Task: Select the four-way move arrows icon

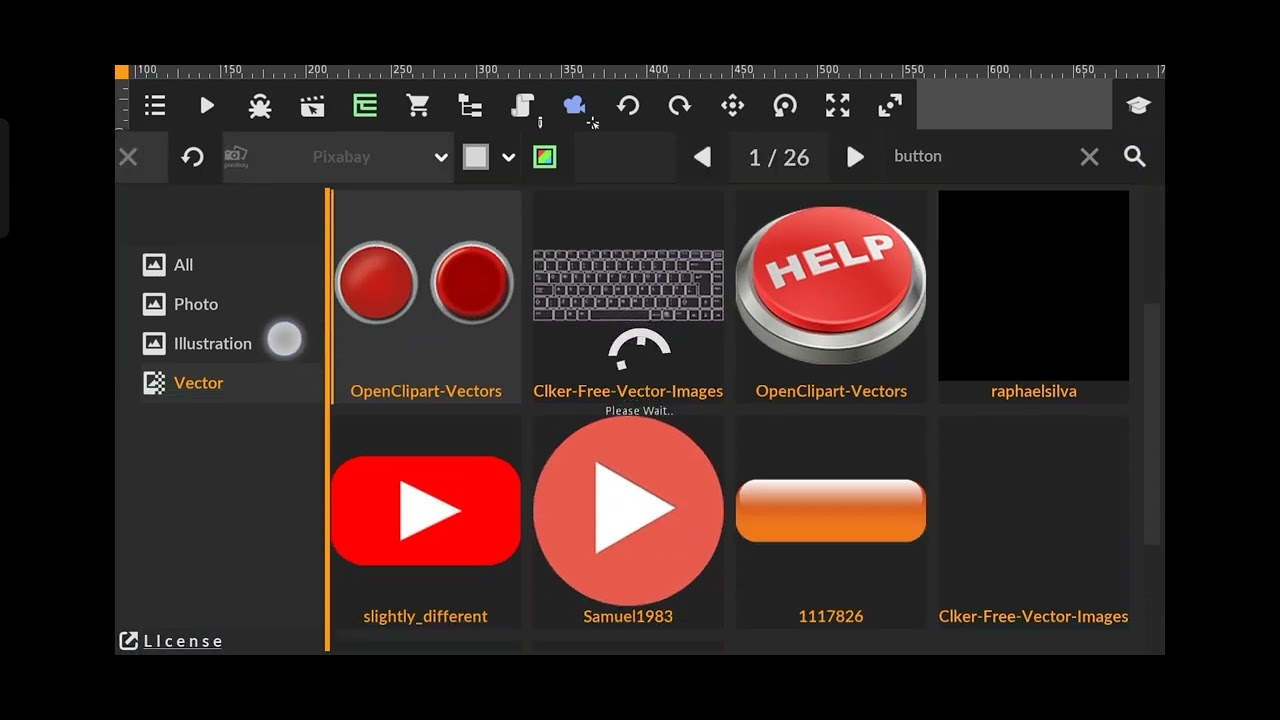Action: (x=733, y=106)
